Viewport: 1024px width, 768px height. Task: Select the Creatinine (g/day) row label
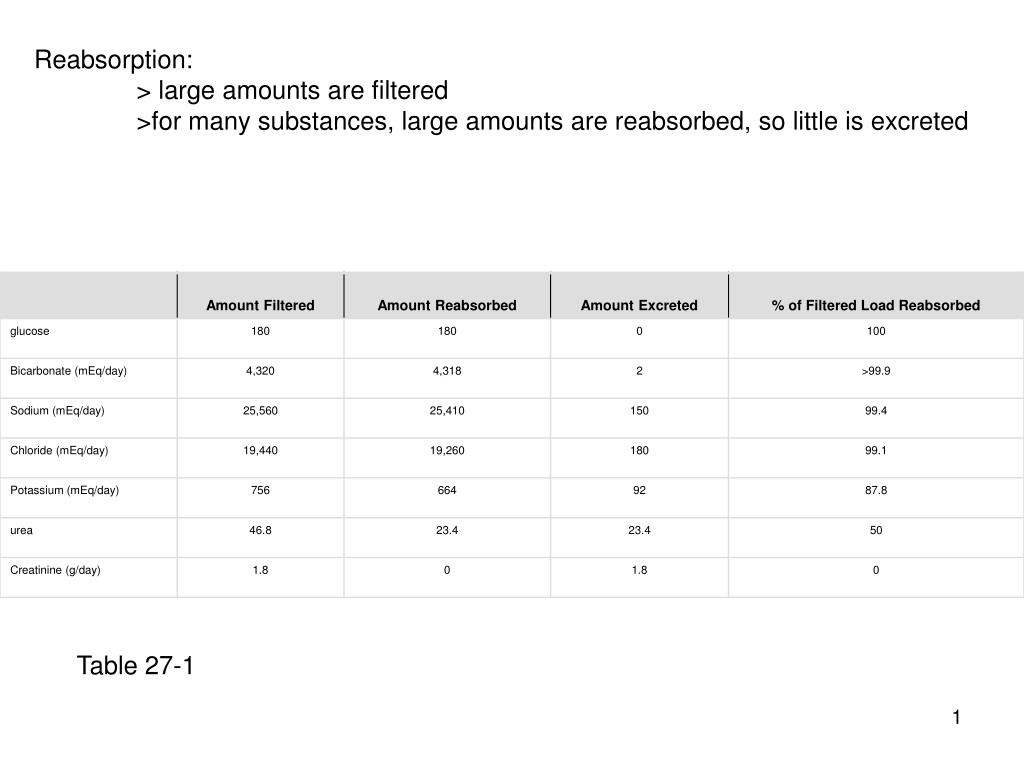pyautogui.click(x=55, y=570)
